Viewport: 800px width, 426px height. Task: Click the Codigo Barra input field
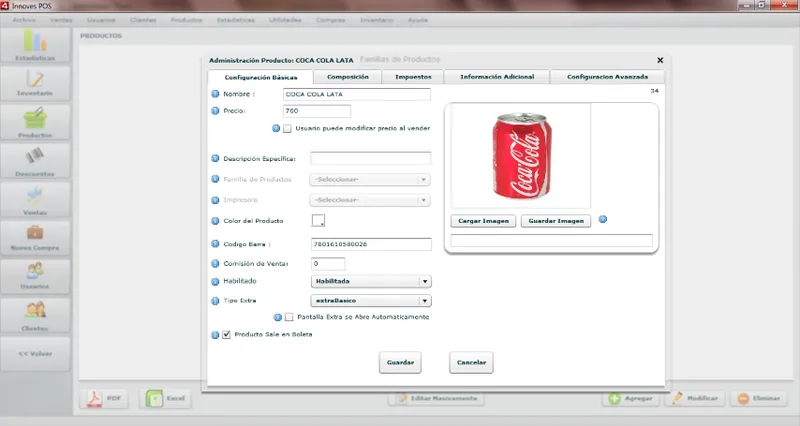371,244
